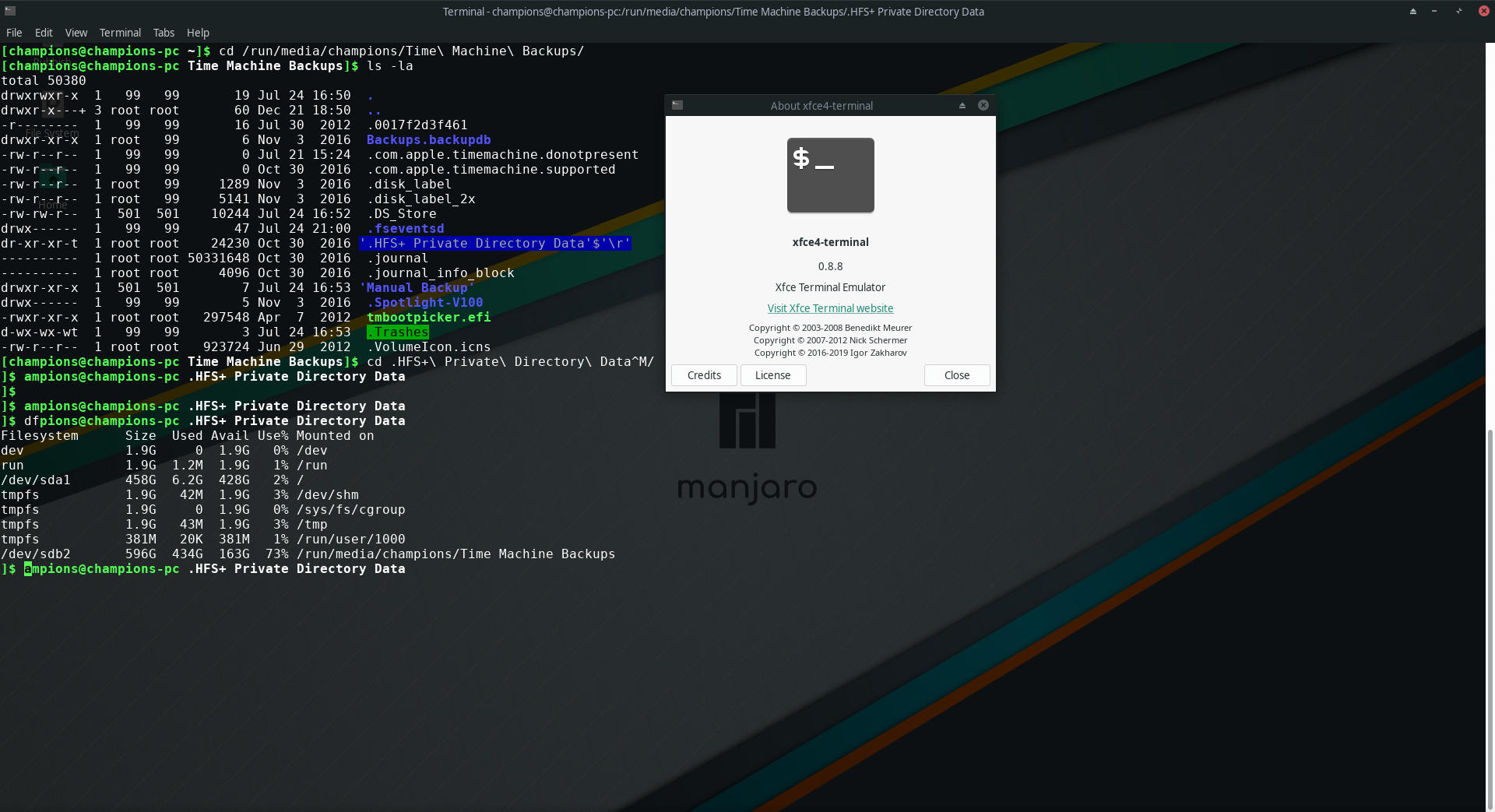This screenshot has width=1495, height=812.
Task: Follow the Visit Xfce Terminal website link
Action: (x=830, y=308)
